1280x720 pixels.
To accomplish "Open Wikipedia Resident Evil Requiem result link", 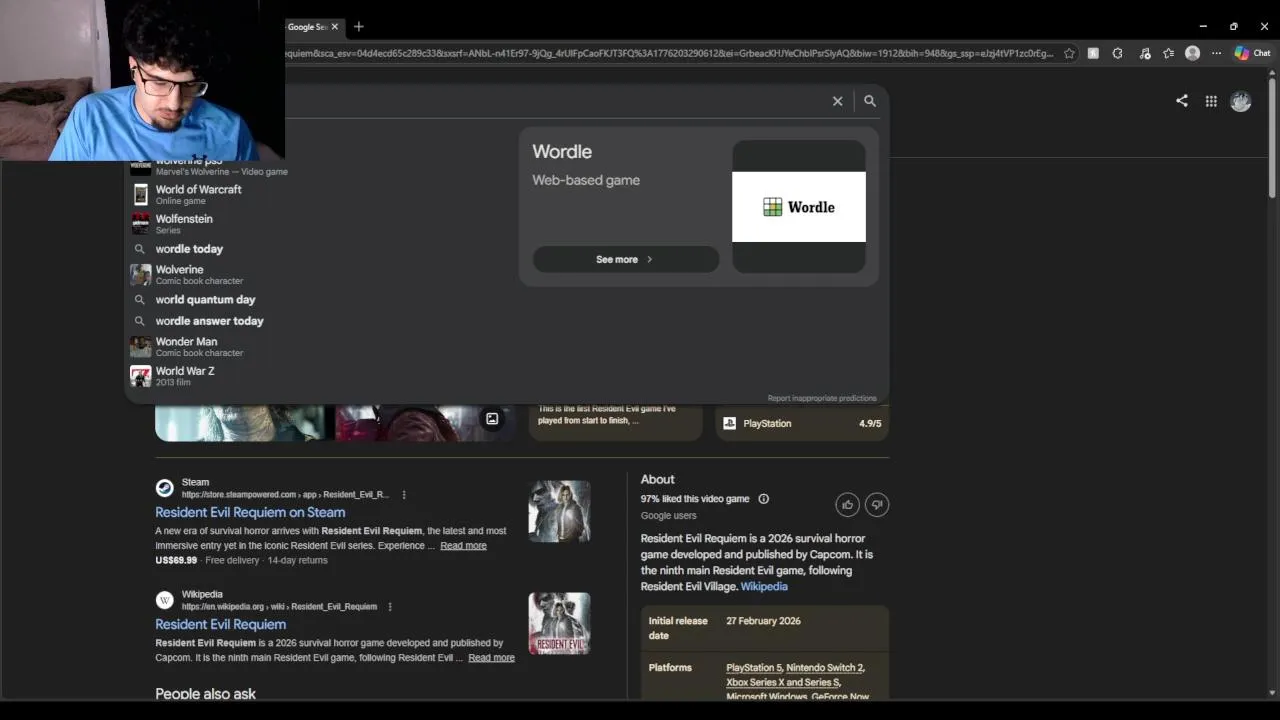I will pyautogui.click(x=220, y=624).
